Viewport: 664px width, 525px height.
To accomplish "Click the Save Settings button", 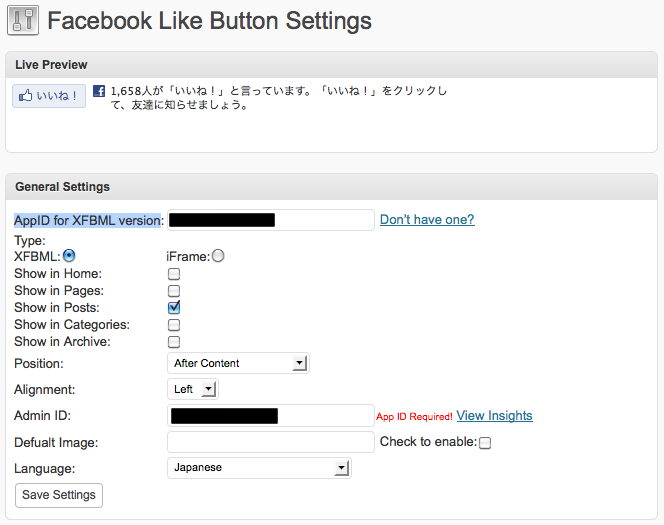I will 59,495.
